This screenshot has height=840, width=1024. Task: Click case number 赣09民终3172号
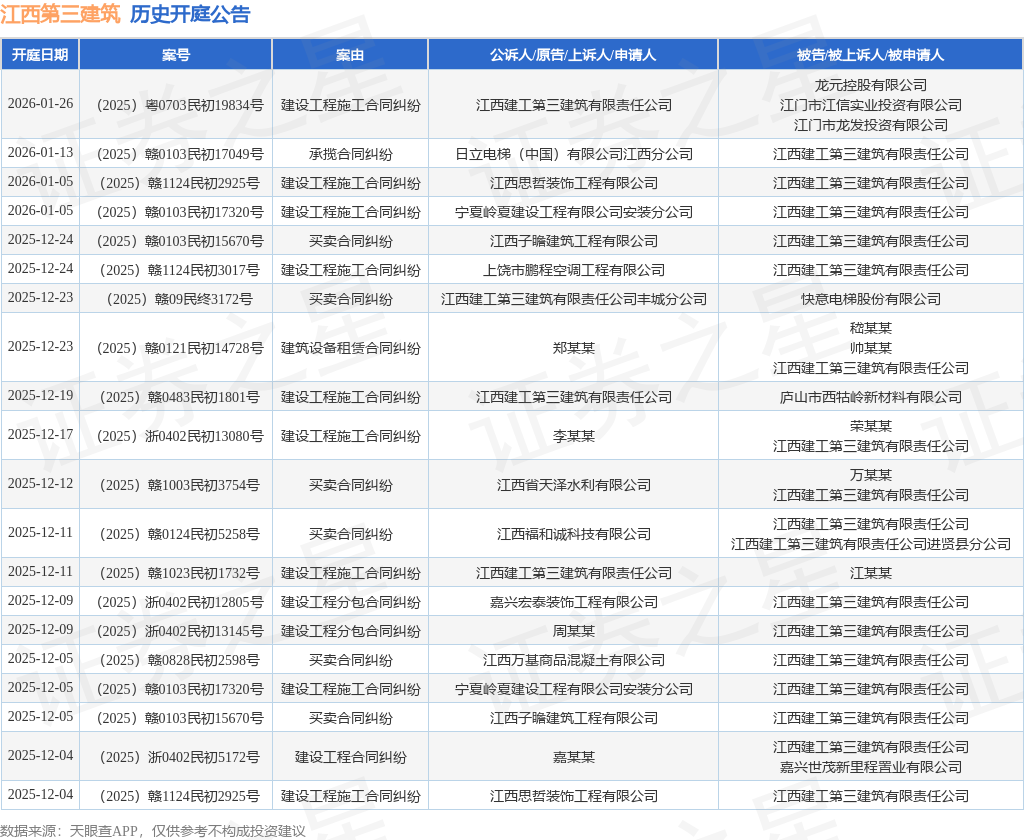tap(180, 299)
